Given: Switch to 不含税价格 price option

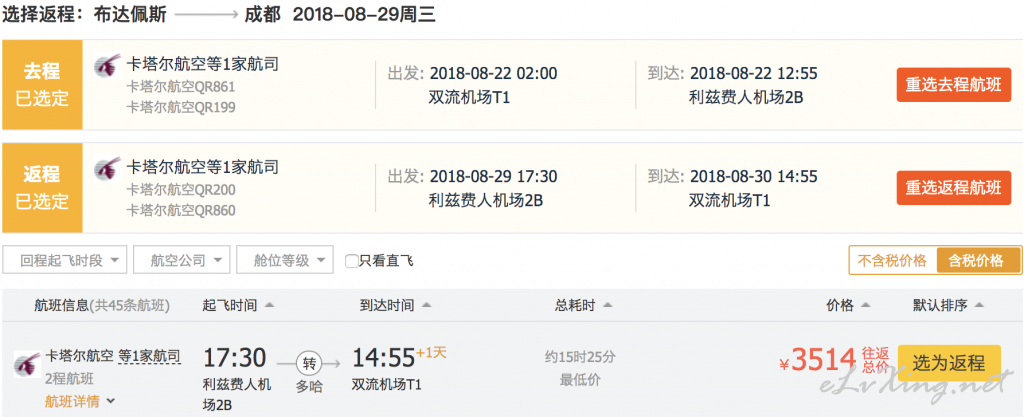Looking at the screenshot, I should click(892, 260).
